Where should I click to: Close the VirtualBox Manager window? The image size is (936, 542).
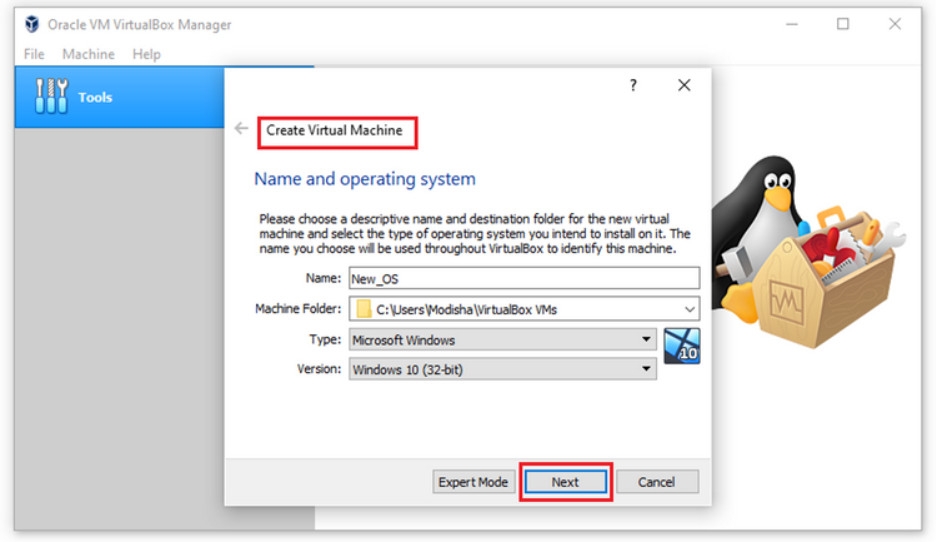(895, 24)
